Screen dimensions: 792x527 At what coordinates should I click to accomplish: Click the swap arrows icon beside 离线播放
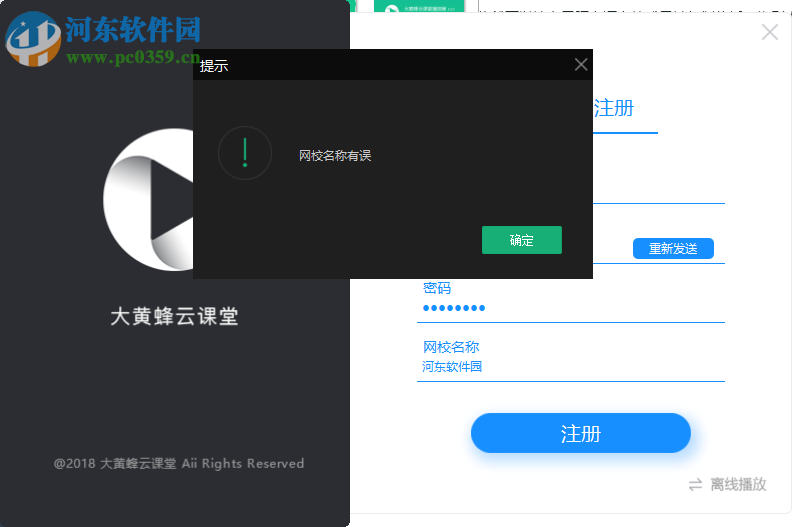coord(695,485)
